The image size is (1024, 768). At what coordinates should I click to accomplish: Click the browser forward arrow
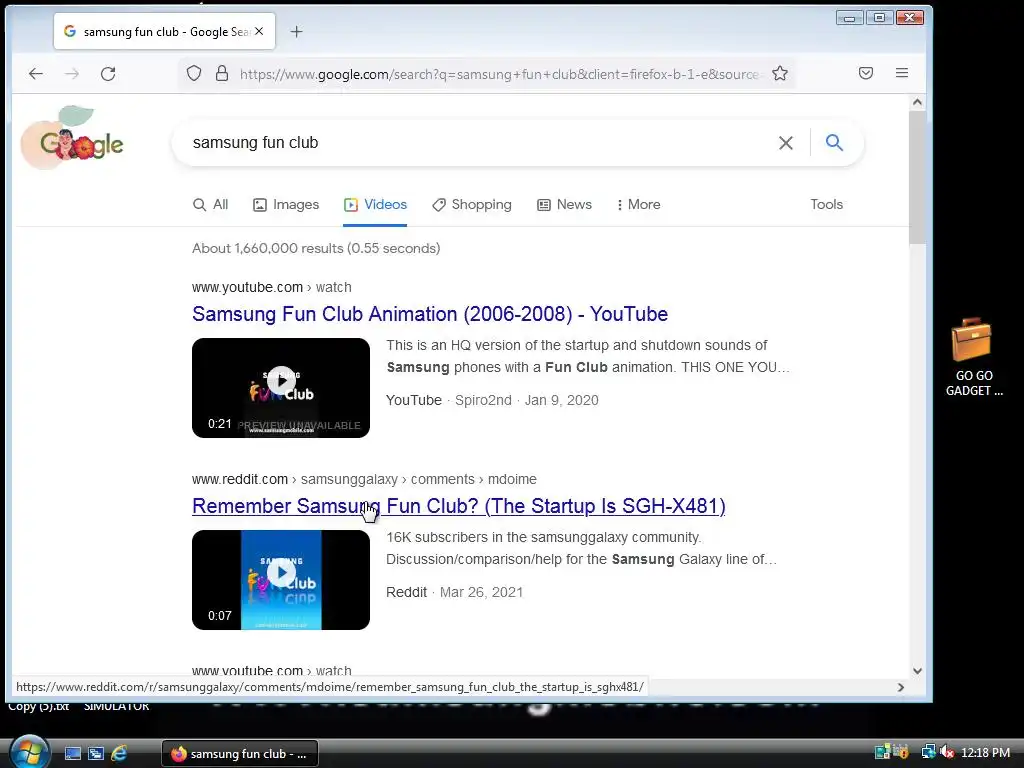(x=72, y=74)
